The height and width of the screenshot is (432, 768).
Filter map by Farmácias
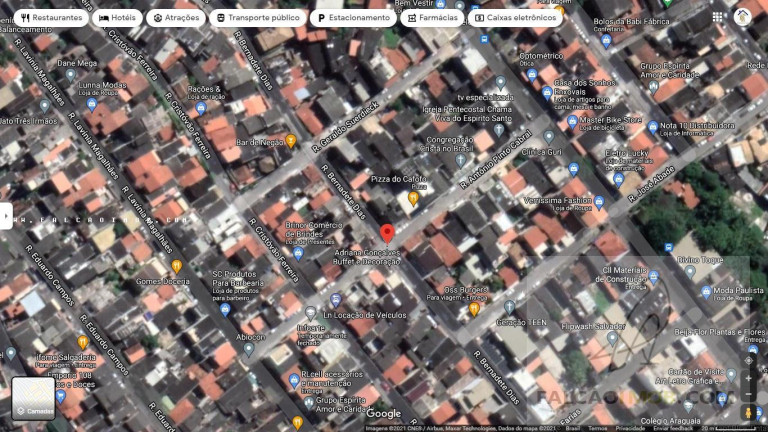(432, 18)
